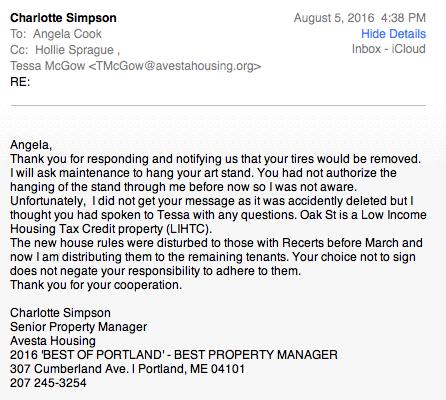
Task: Click the To: field label
Action: click(19, 34)
